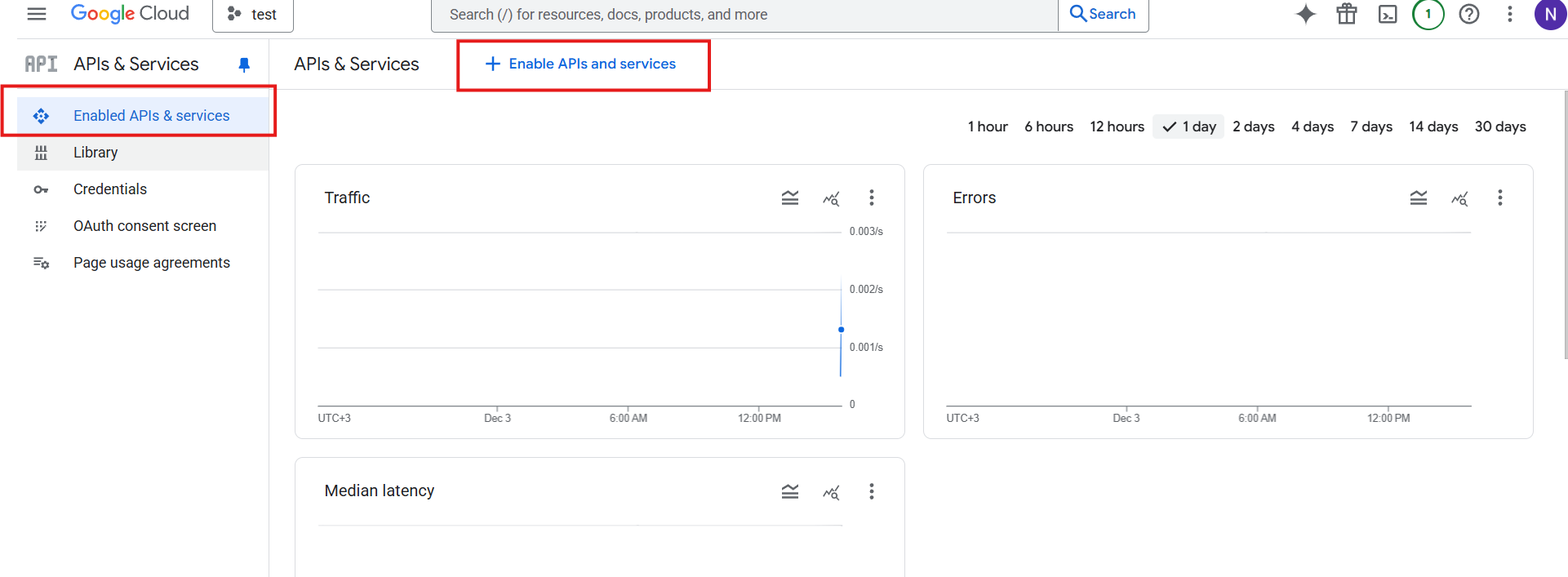This screenshot has width=1568, height=577.
Task: Toggle legend icon on Traffic chart
Action: (x=789, y=198)
